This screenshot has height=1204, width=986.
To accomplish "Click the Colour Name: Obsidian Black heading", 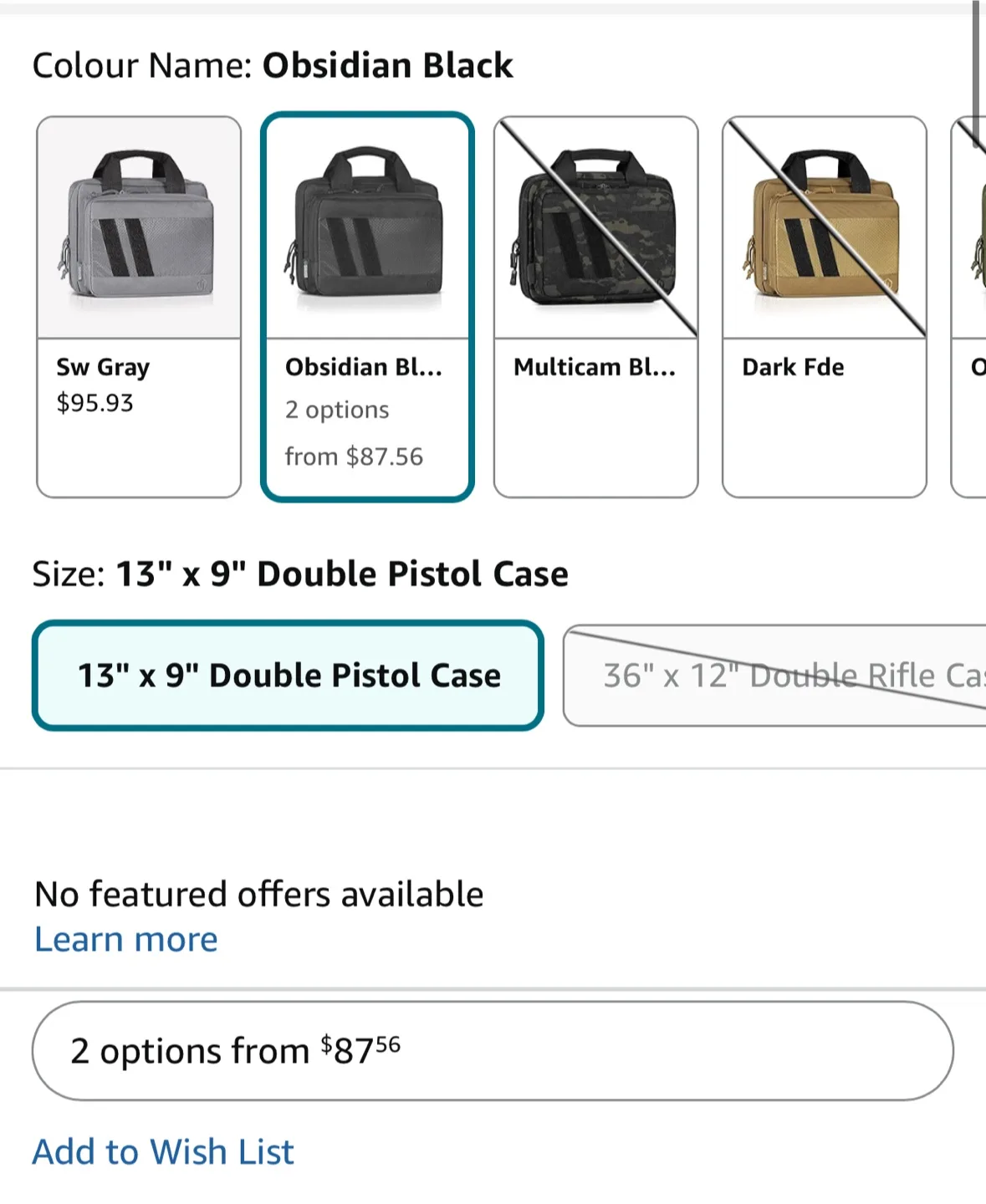I will pyautogui.click(x=272, y=64).
